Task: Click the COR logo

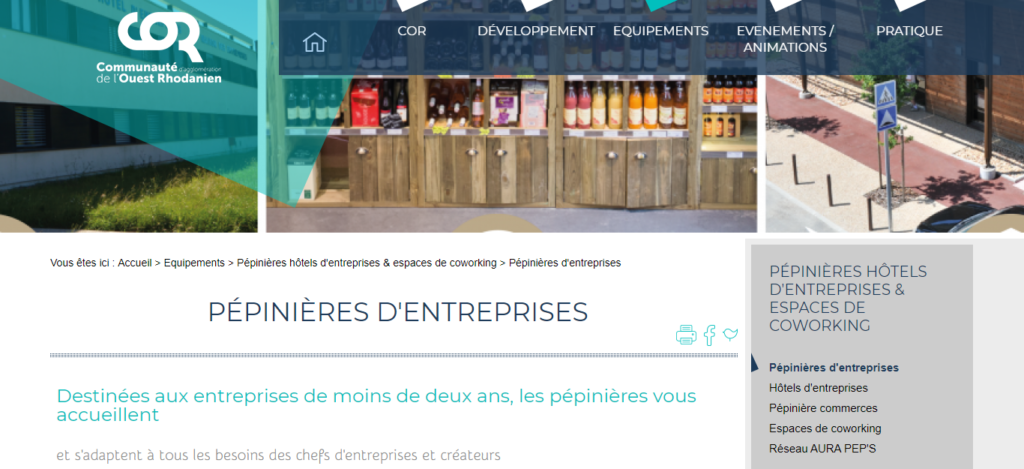Action: click(x=159, y=48)
